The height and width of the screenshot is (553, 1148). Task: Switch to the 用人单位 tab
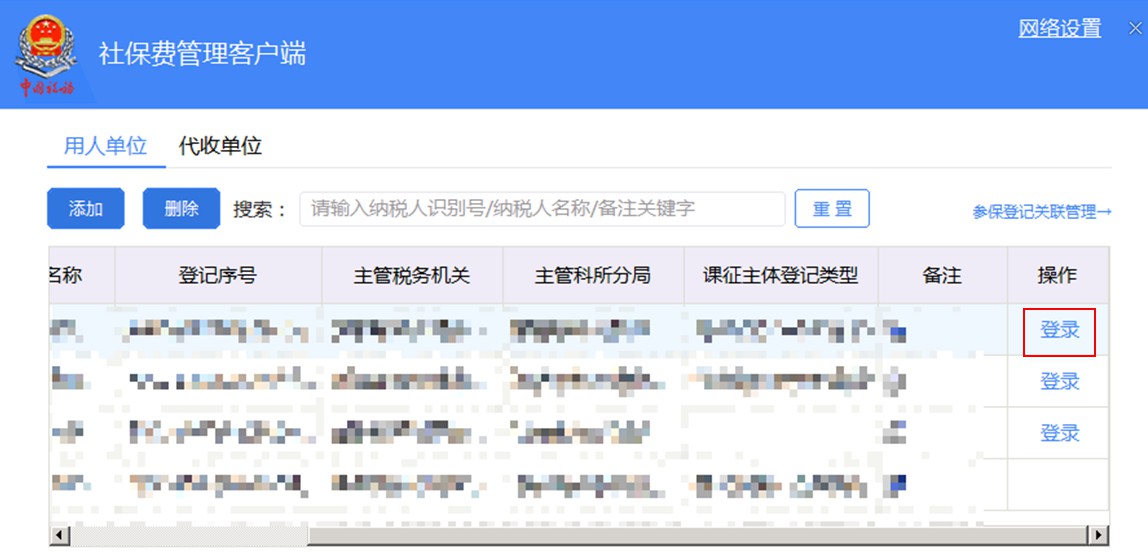[x=105, y=146]
